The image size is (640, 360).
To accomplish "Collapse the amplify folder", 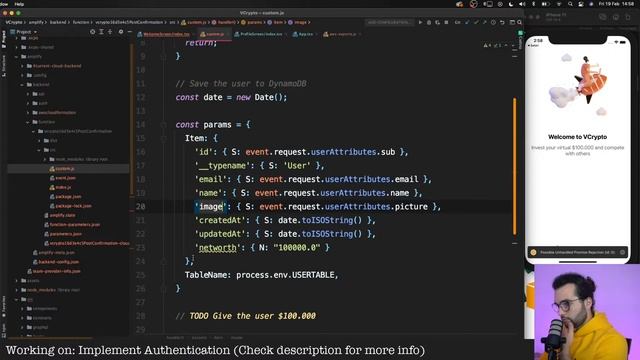I will [17, 57].
